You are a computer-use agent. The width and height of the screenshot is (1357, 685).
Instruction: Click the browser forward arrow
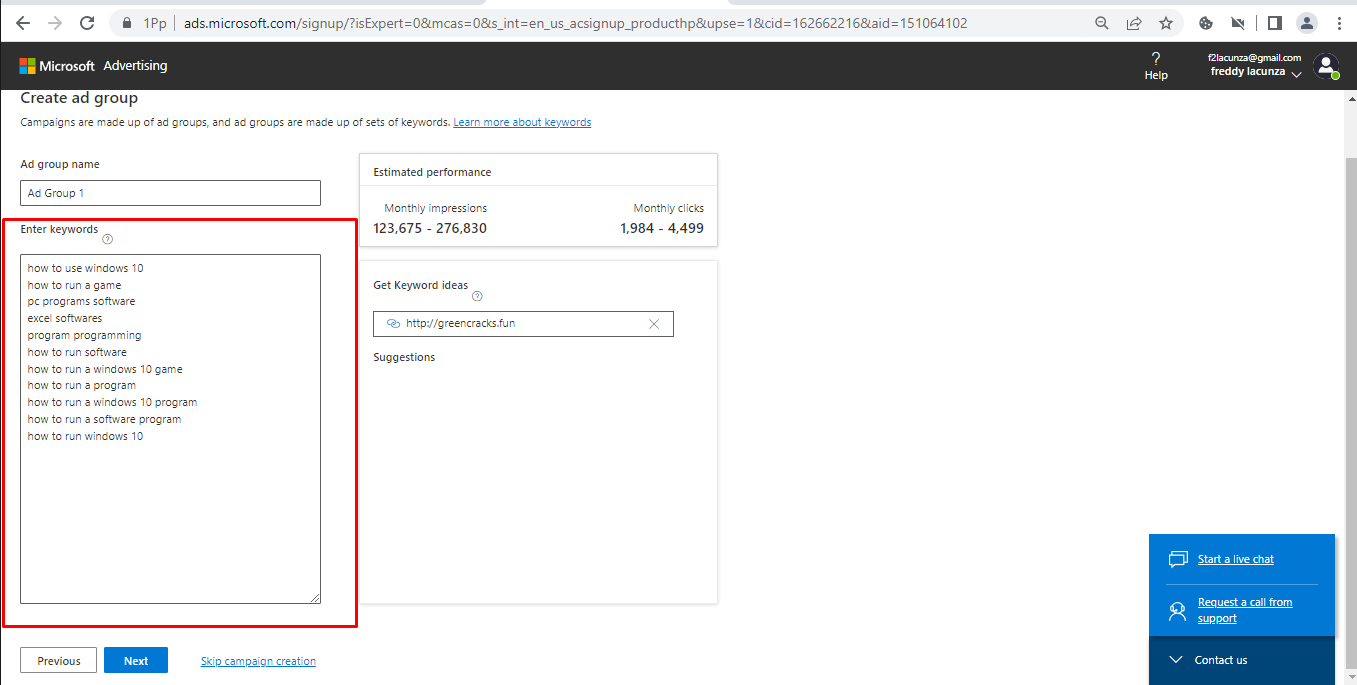click(x=55, y=22)
